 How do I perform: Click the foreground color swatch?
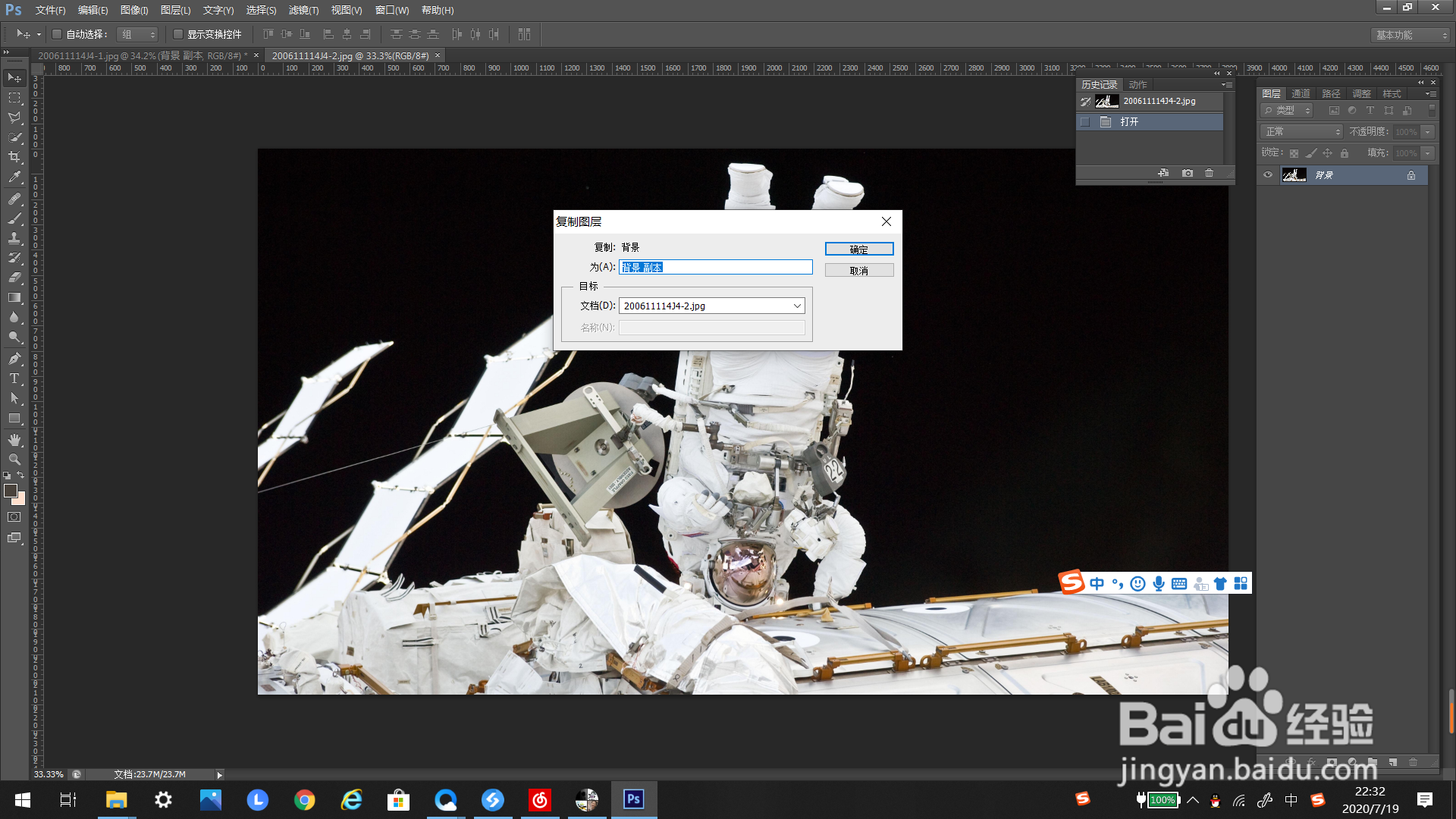pyautogui.click(x=10, y=491)
